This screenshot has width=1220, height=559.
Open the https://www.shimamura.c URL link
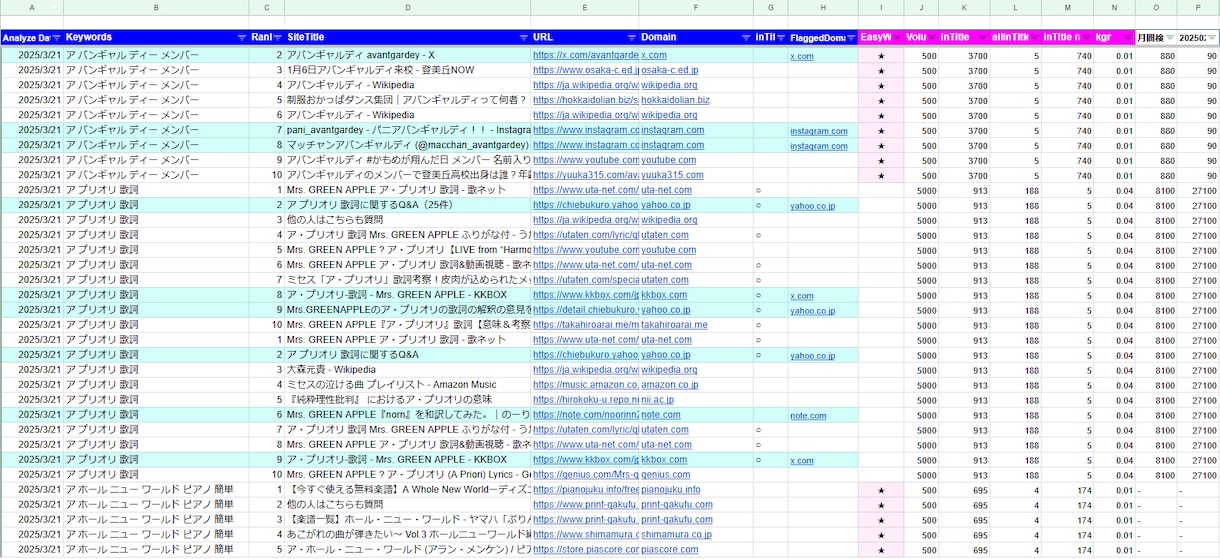pos(585,535)
